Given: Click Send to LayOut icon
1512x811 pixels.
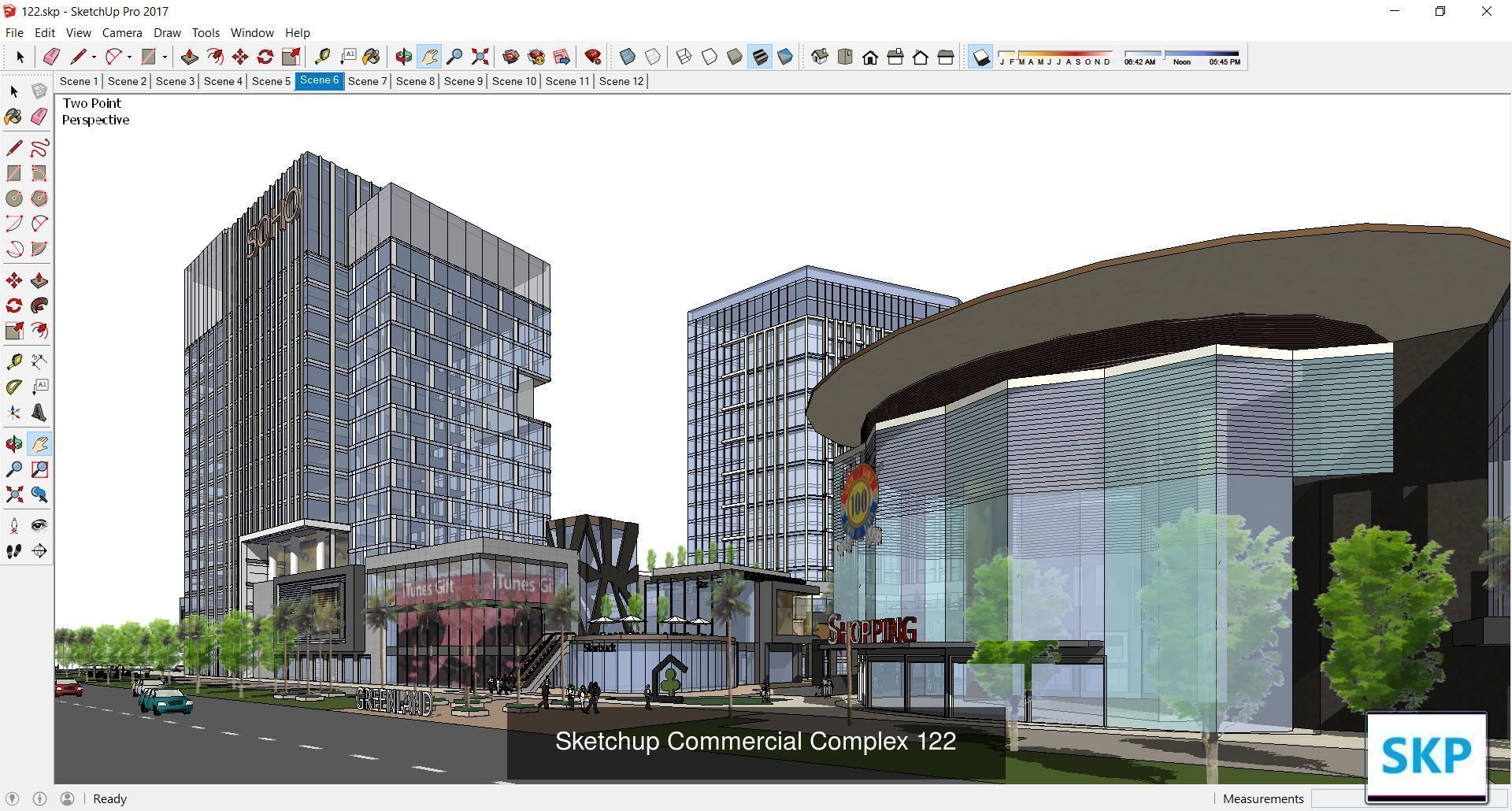Looking at the screenshot, I should tap(561, 57).
